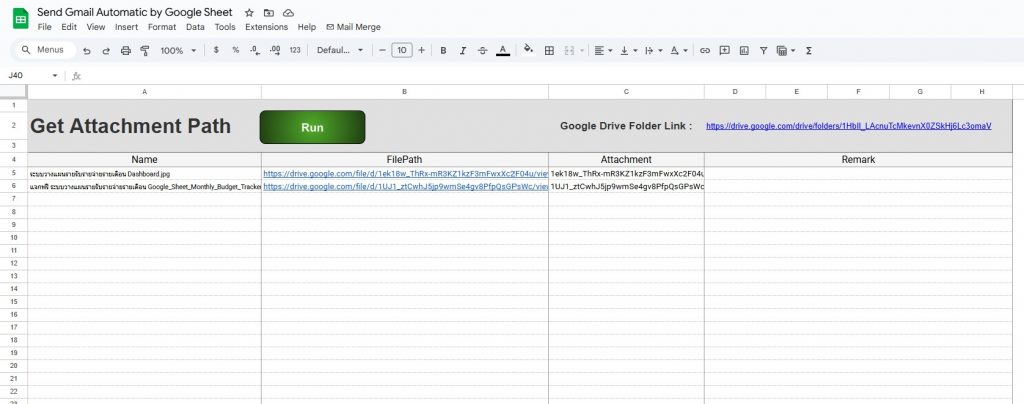1024x404 pixels.
Task: Decrease decimal places
Action: 255,50
